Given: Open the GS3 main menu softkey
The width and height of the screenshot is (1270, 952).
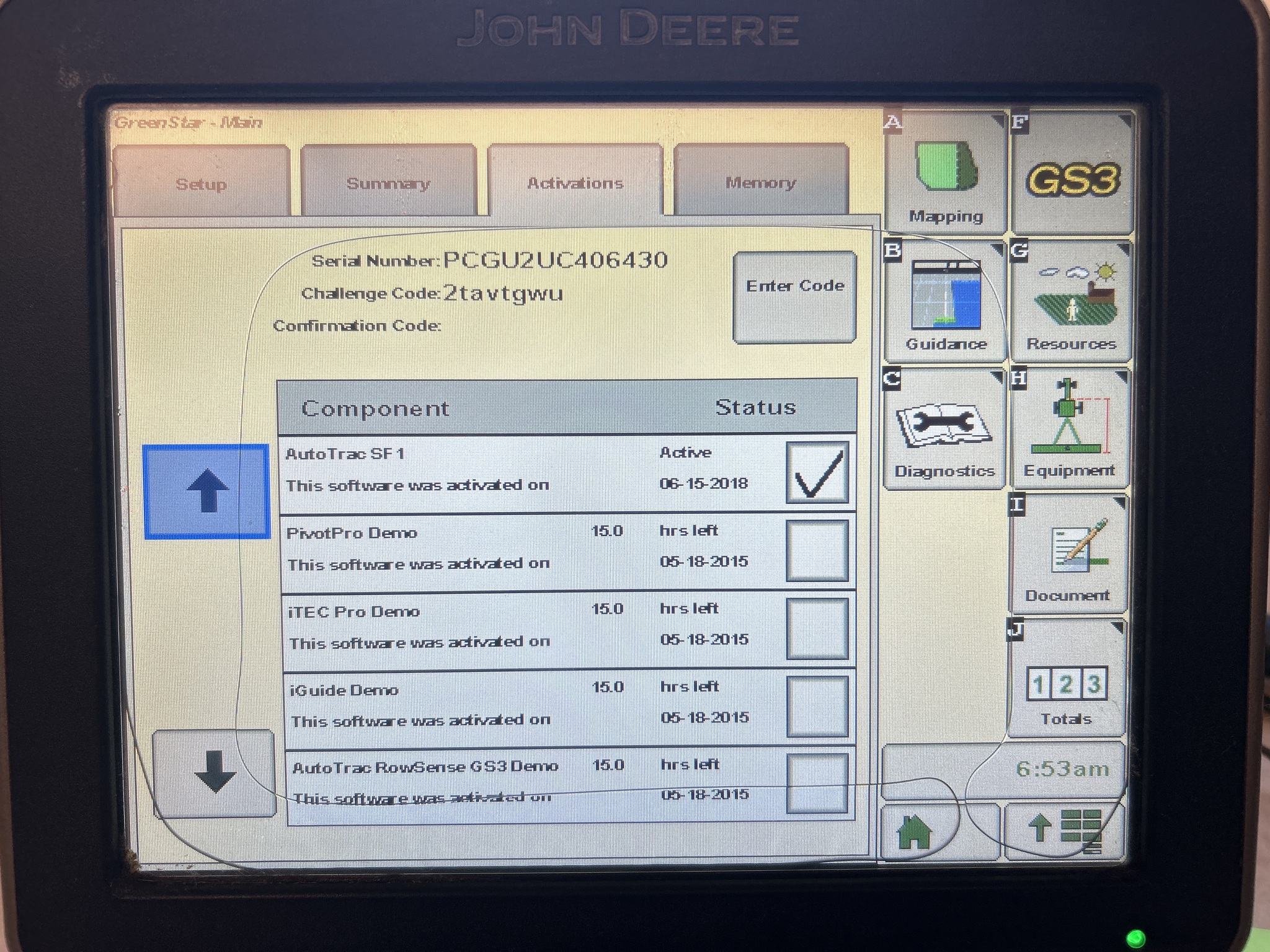Looking at the screenshot, I should click(1073, 174).
